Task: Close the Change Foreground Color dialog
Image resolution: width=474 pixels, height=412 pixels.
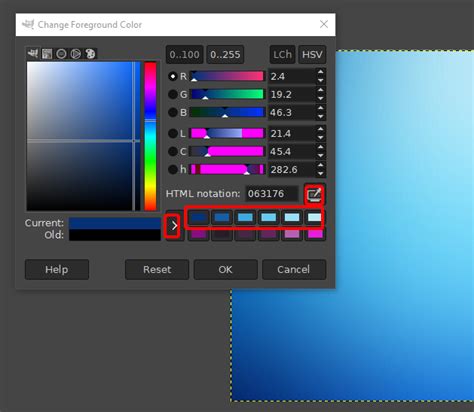Action: [324, 24]
